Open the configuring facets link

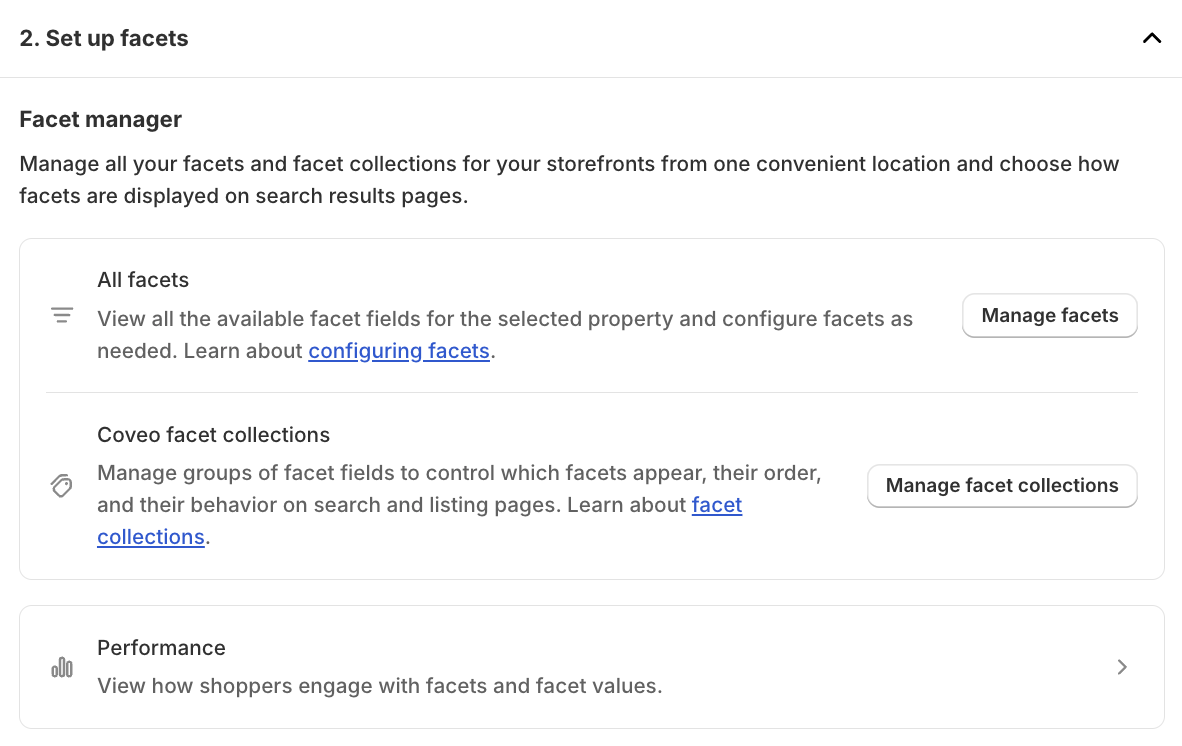pyautogui.click(x=398, y=350)
